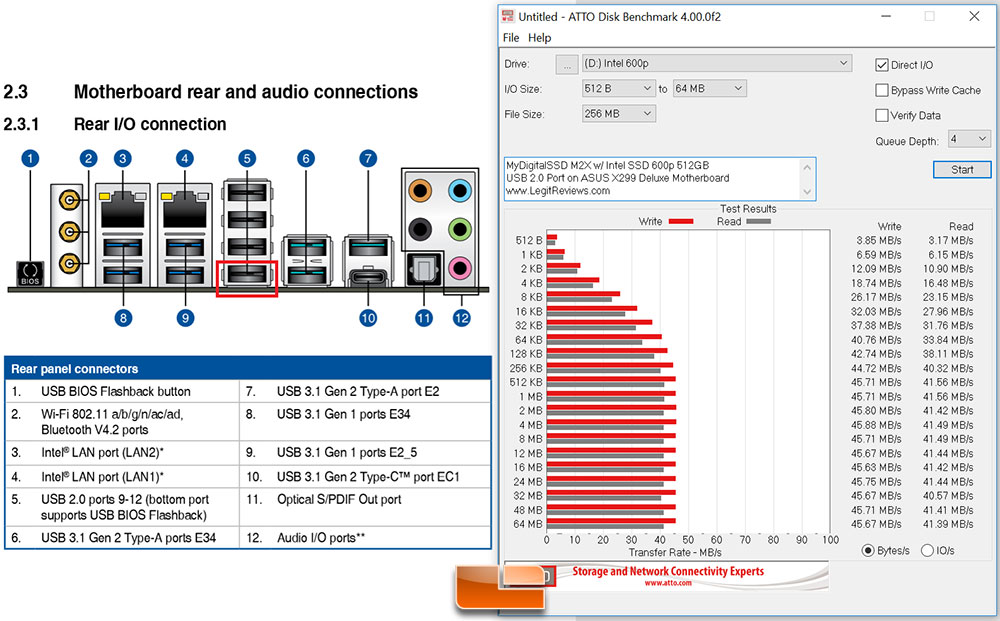This screenshot has width=1000, height=621.
Task: Click the Rear panel connectors table header
Action: coord(247,369)
